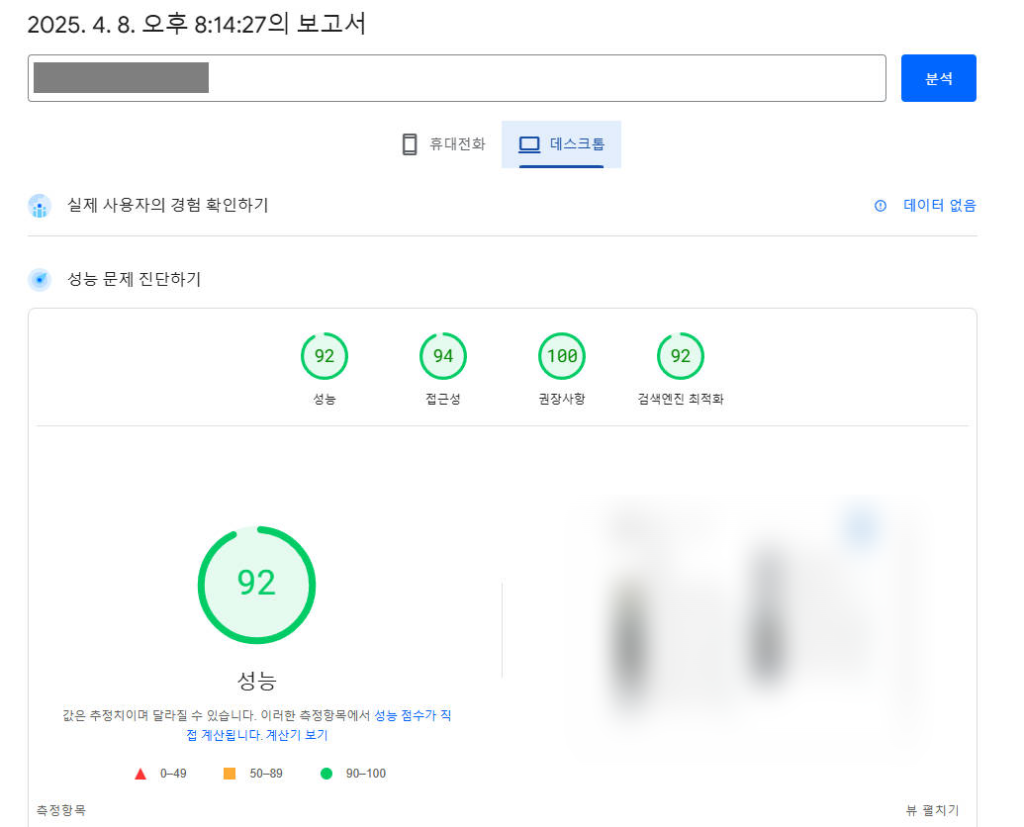Click the 뷰 펼치기 expander
The width and height of the screenshot is (1024, 827).
coord(932,811)
